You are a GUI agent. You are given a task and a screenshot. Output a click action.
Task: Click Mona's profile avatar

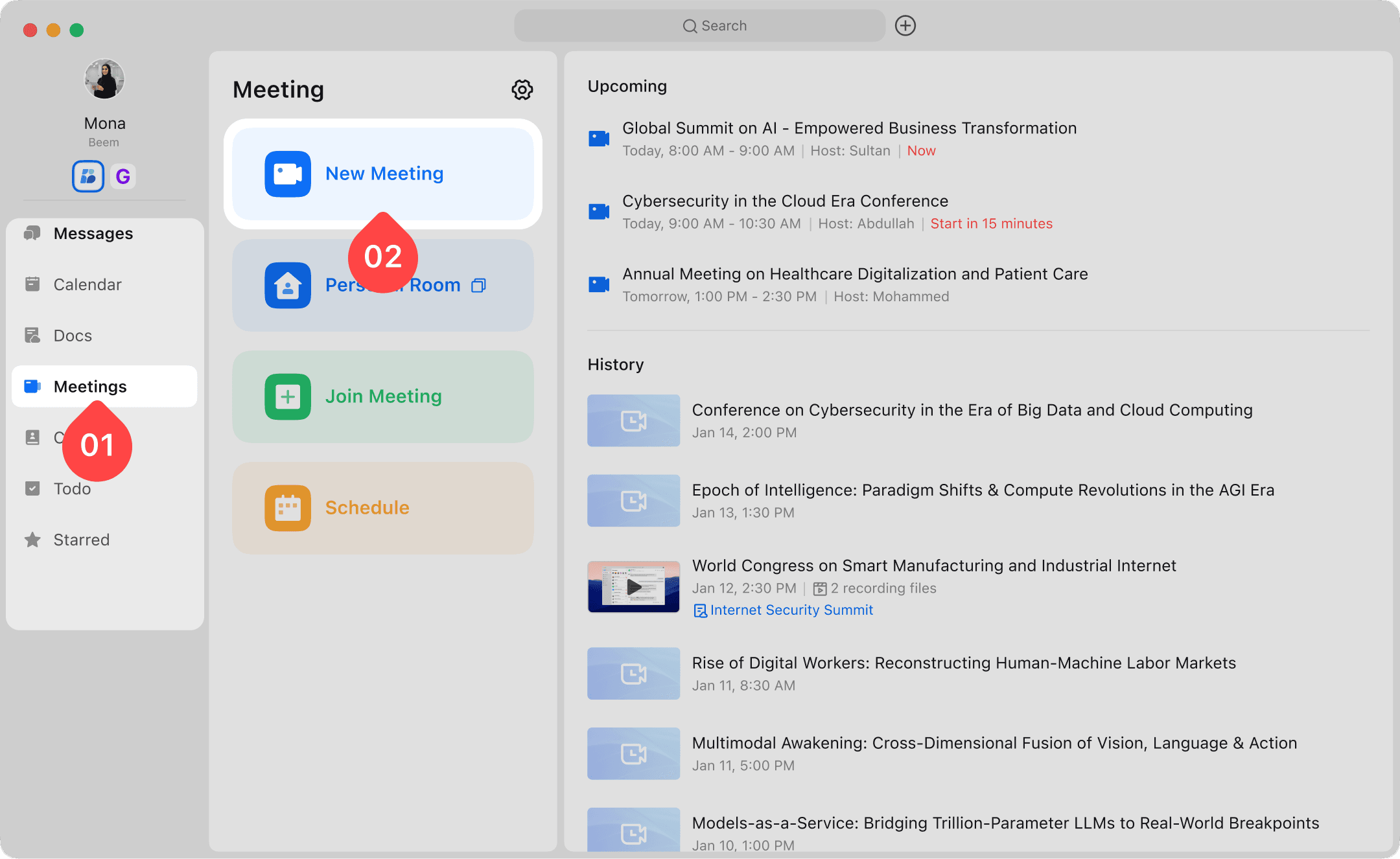pos(104,80)
